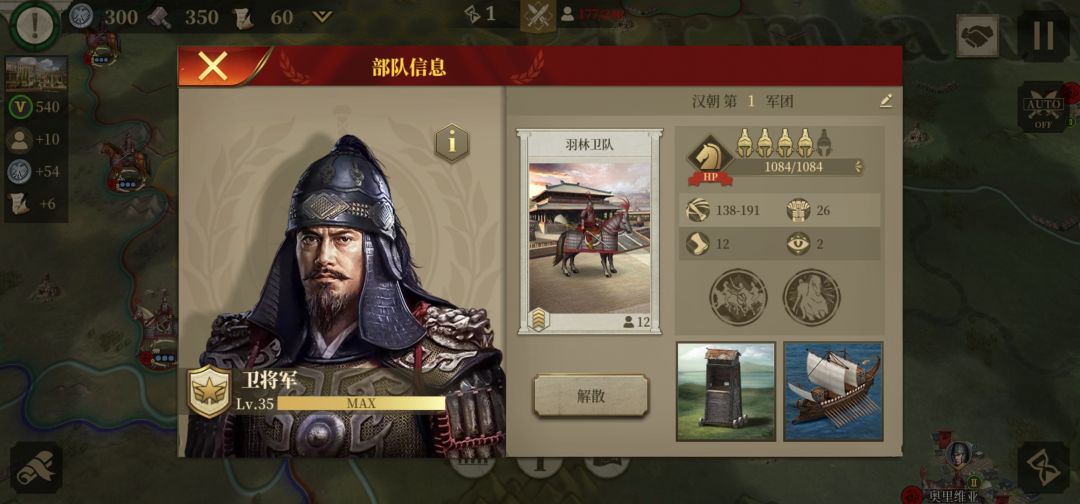Pause the game
This screenshot has width=1080, height=504.
(1043, 36)
